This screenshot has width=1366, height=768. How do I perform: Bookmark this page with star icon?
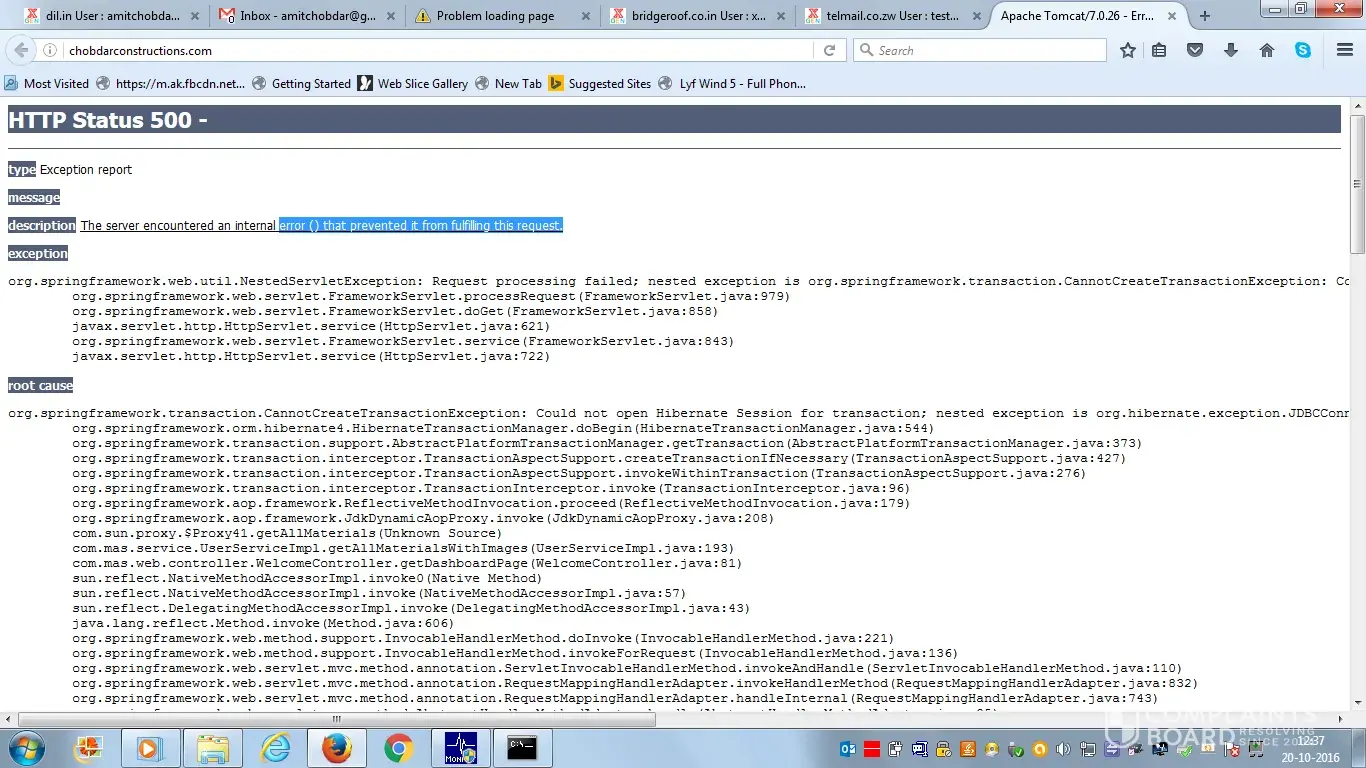[1128, 50]
